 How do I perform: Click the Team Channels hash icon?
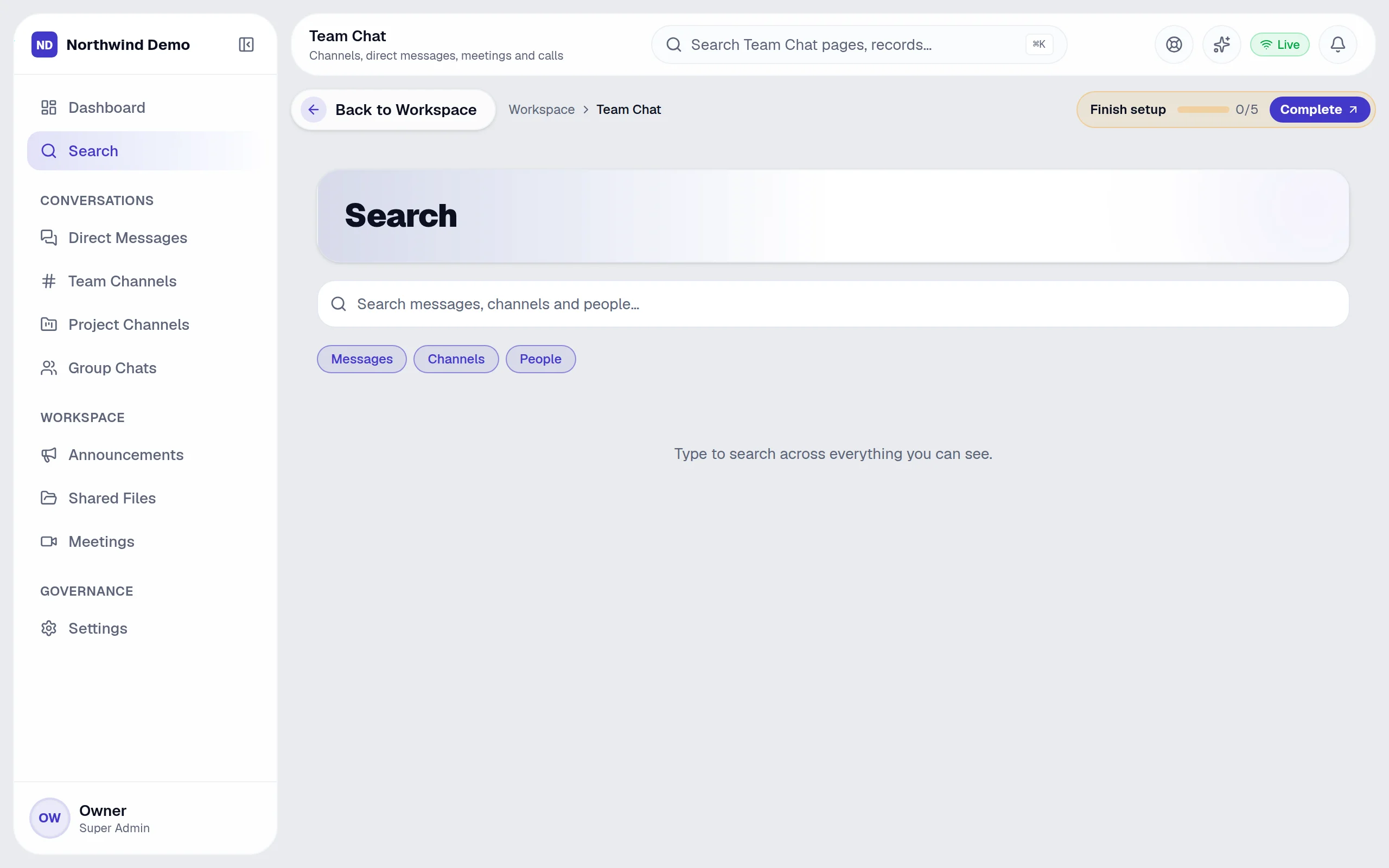coord(49,282)
